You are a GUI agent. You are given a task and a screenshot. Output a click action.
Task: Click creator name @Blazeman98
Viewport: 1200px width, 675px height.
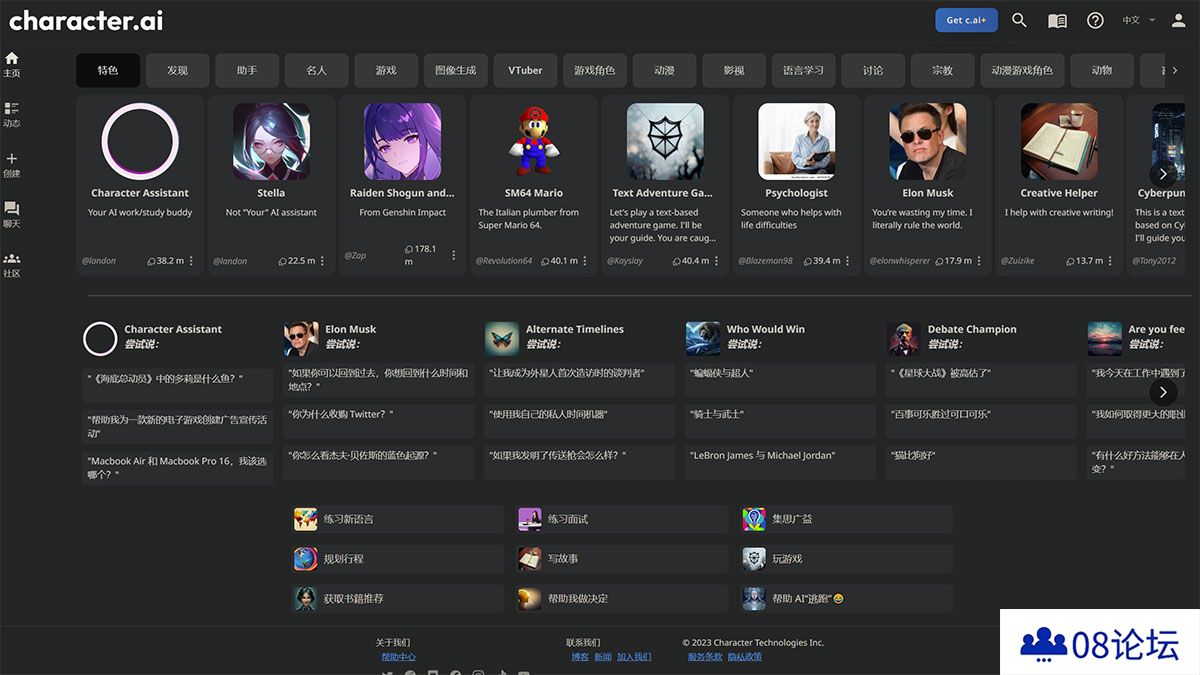(765, 261)
